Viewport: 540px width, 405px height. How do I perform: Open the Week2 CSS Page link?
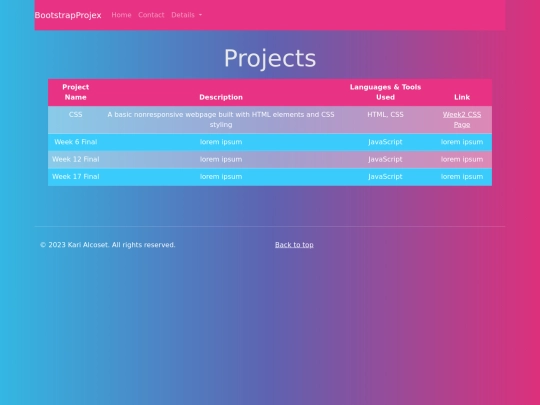(x=462, y=120)
